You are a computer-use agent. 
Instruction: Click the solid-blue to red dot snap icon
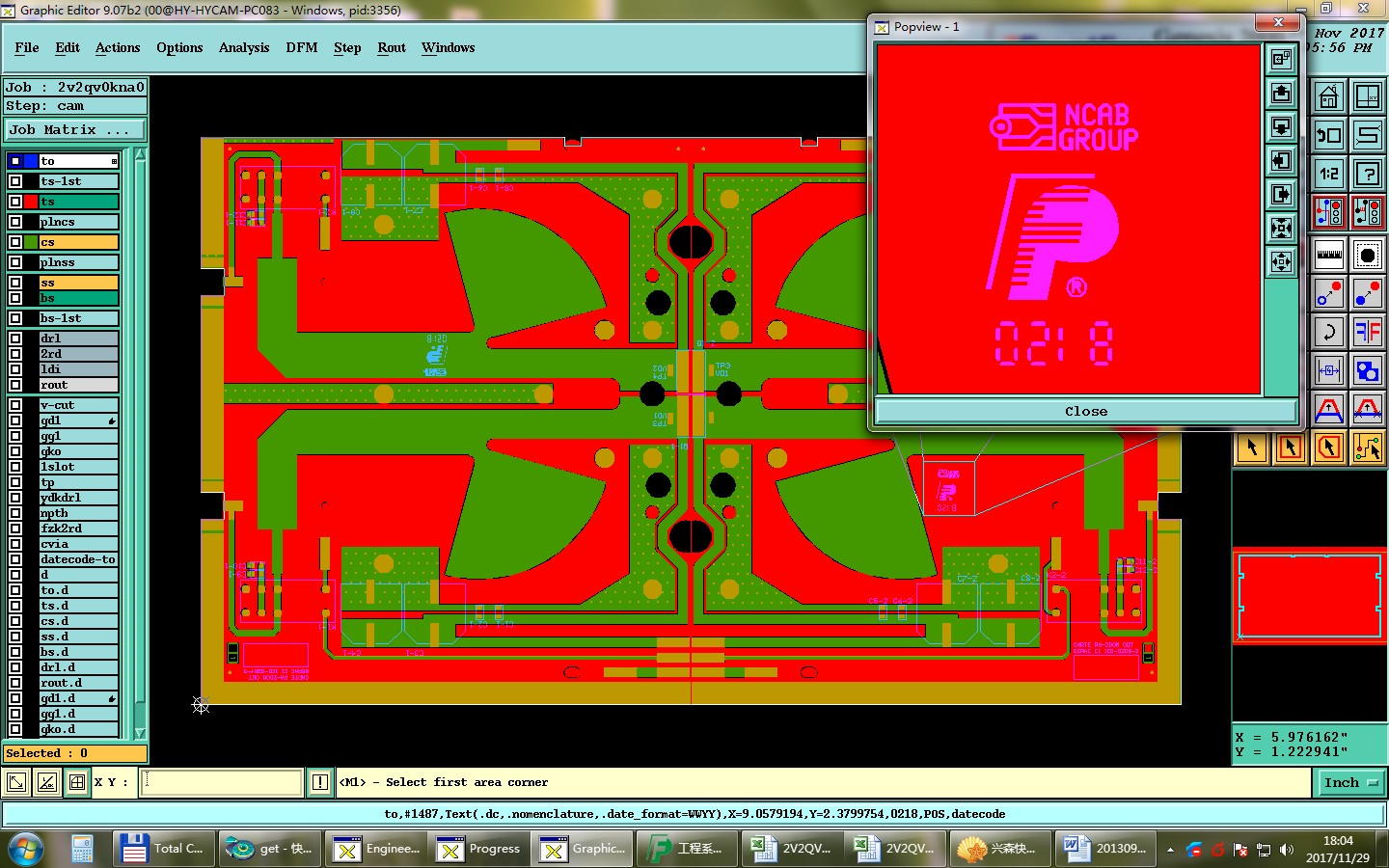pyautogui.click(x=1368, y=293)
